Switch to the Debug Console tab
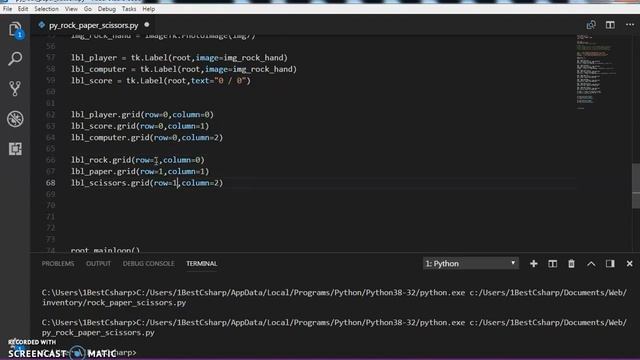 [x=149, y=264]
